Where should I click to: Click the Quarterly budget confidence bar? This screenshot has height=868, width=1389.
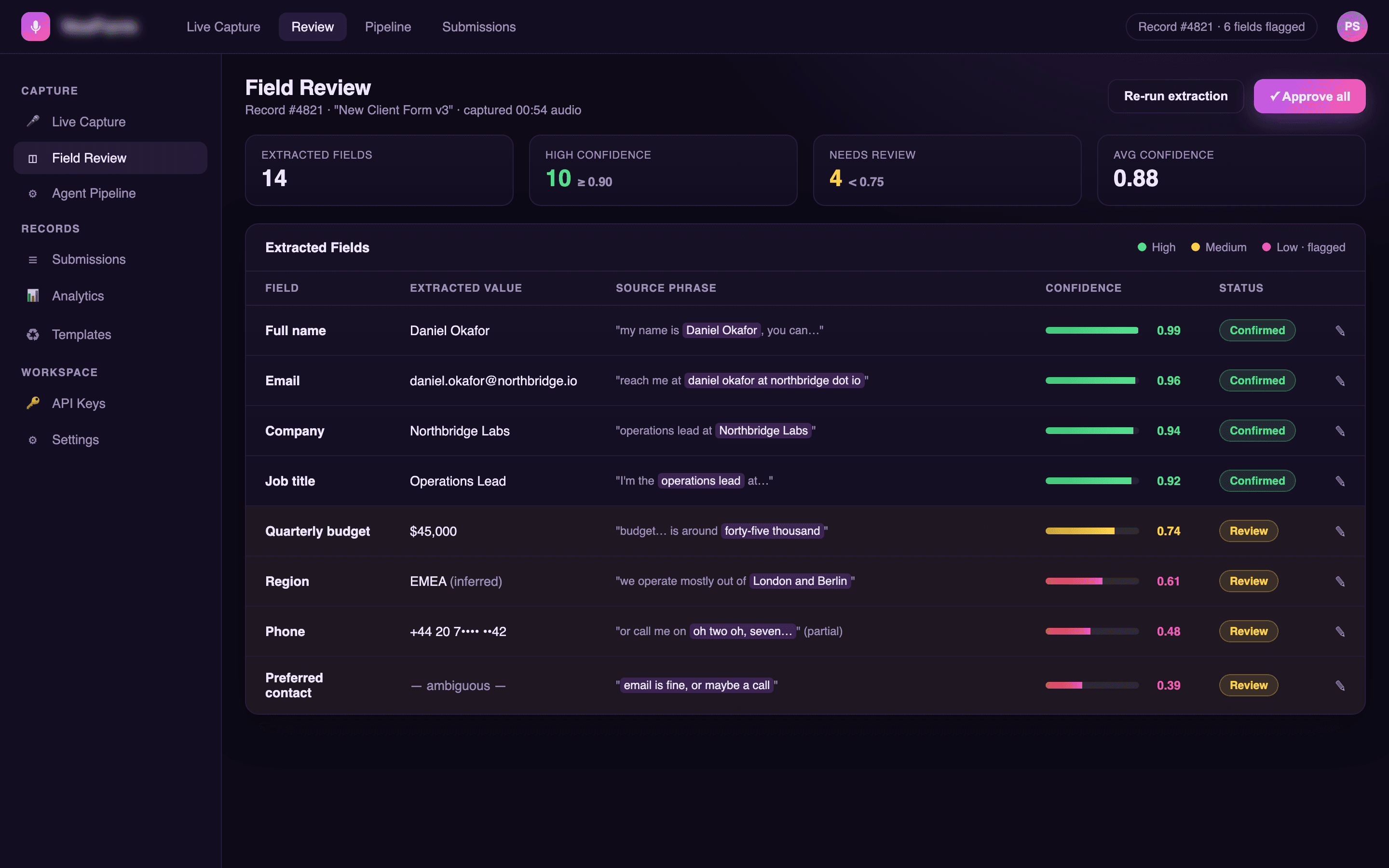point(1092,531)
